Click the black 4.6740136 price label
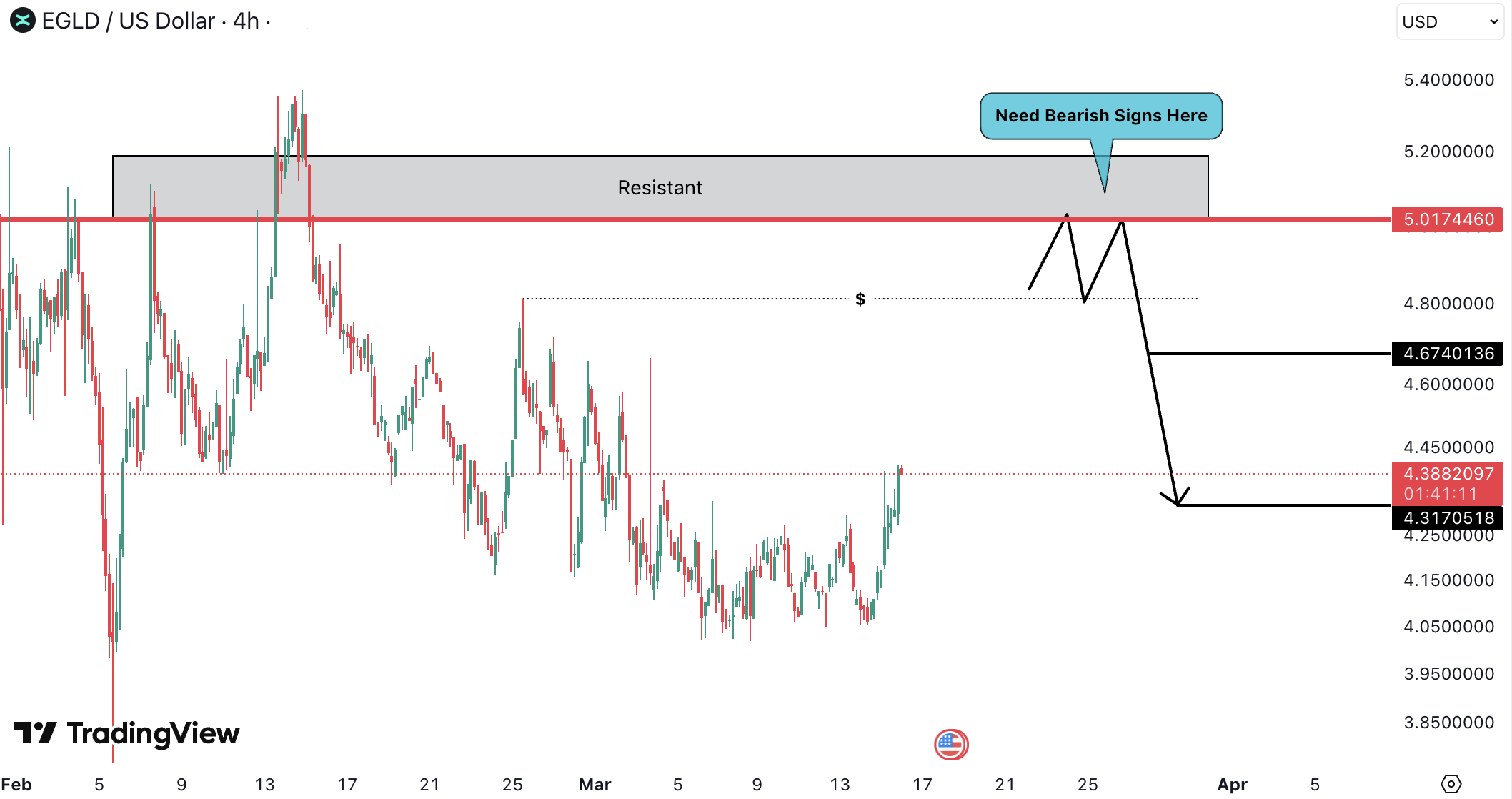The image size is (1512, 799). click(x=1447, y=354)
